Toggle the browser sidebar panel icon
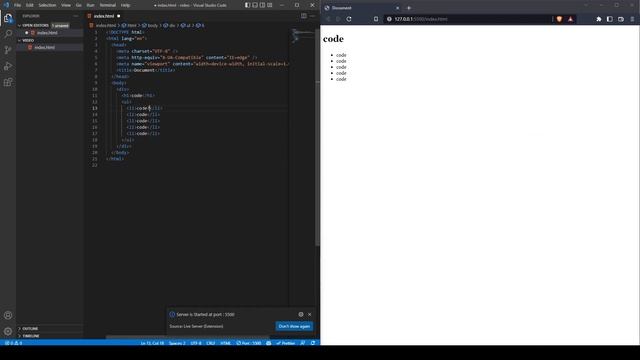This screenshot has width=640, height=360. [x=610, y=19]
